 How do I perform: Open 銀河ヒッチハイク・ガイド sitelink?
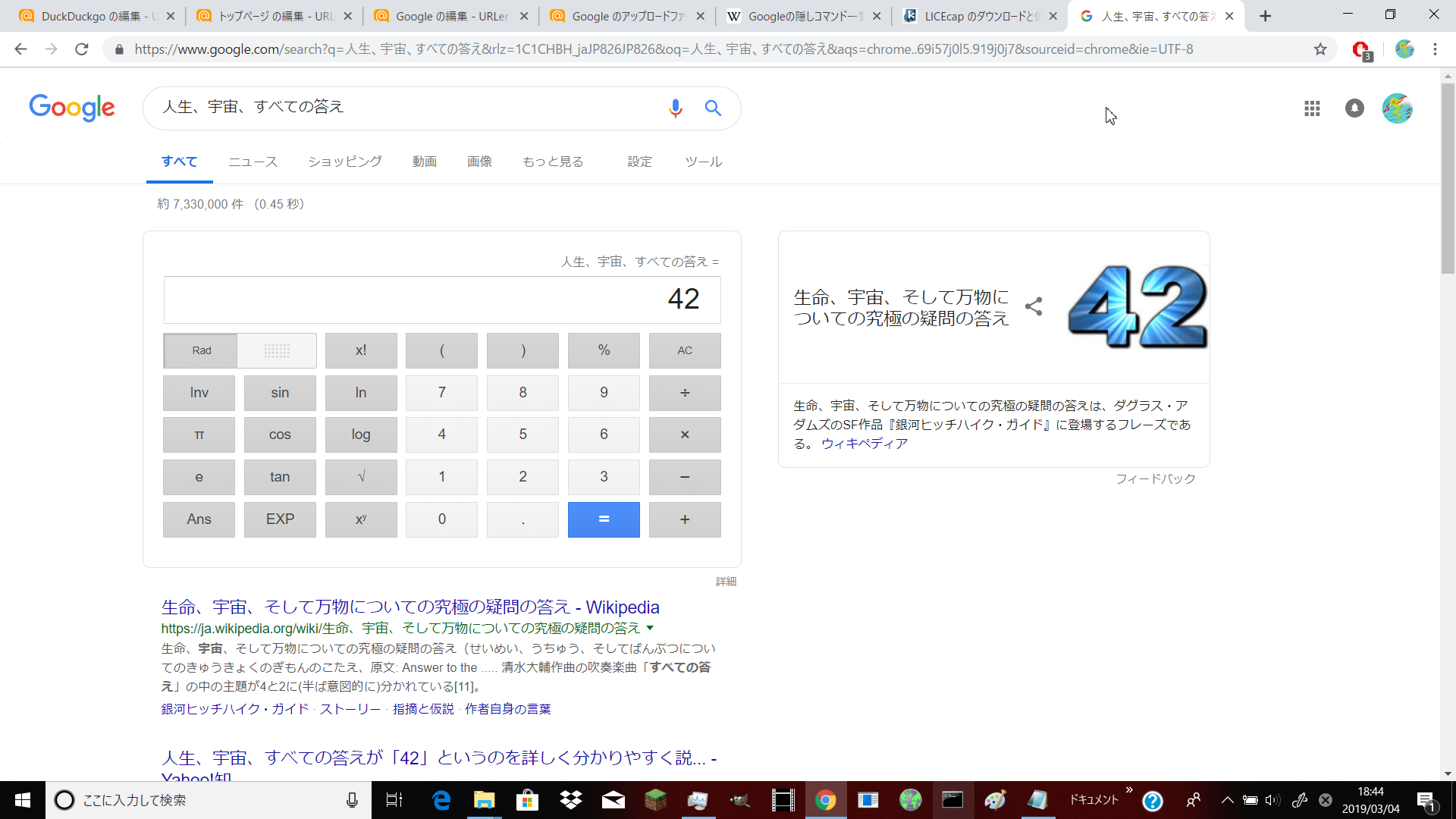tap(235, 709)
